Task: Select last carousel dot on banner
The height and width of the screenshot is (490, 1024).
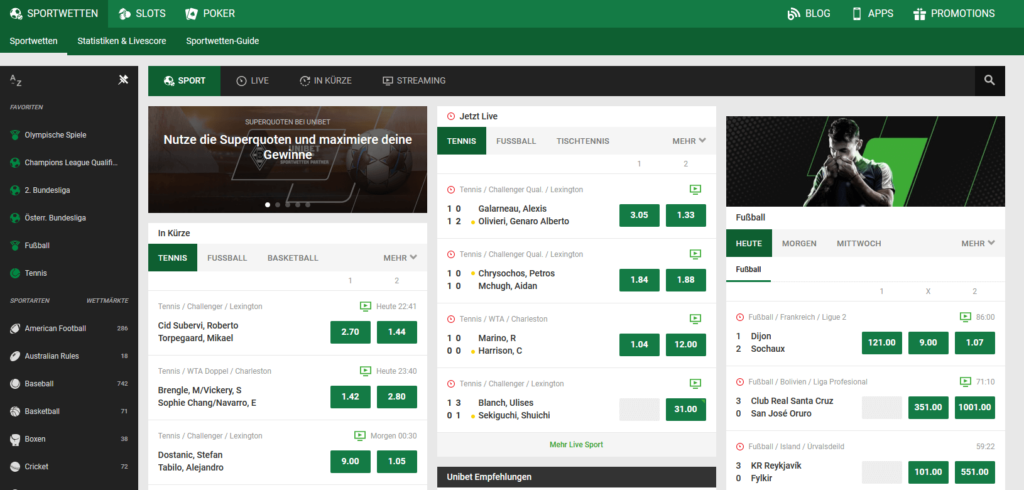Action: (308, 204)
